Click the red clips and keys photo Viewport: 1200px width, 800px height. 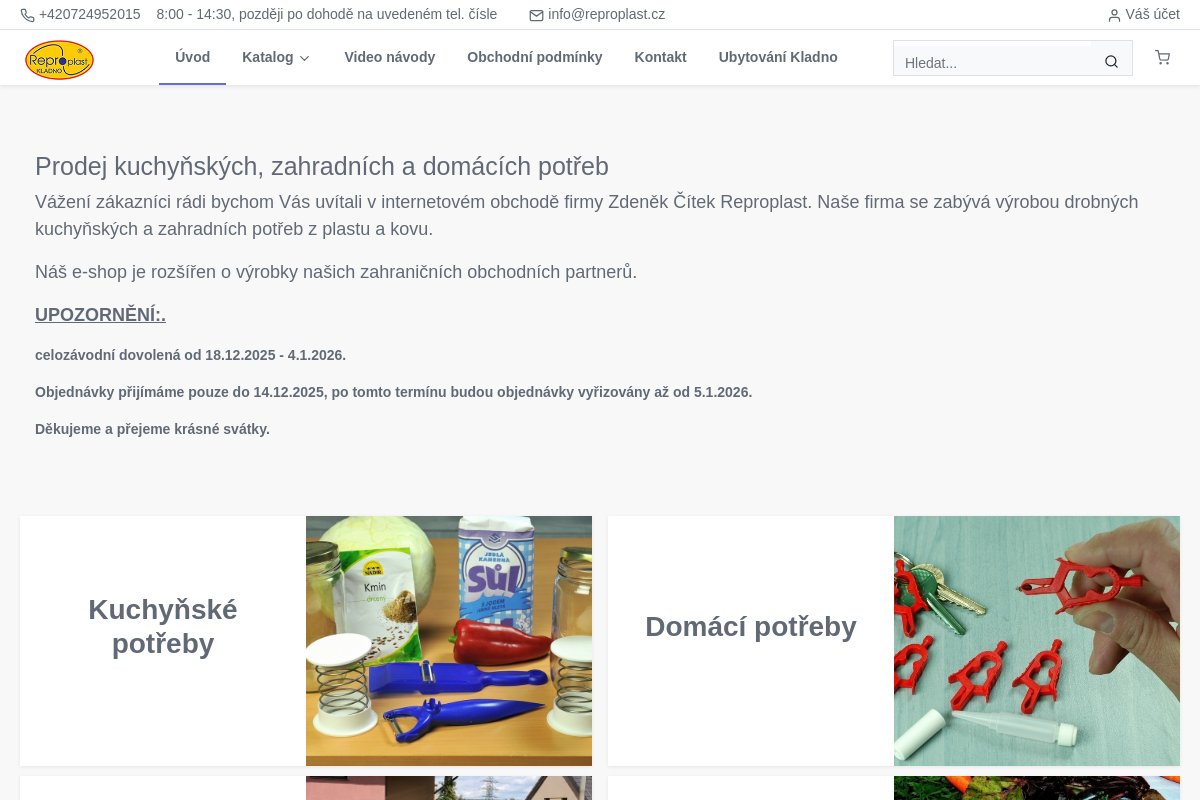(1037, 640)
